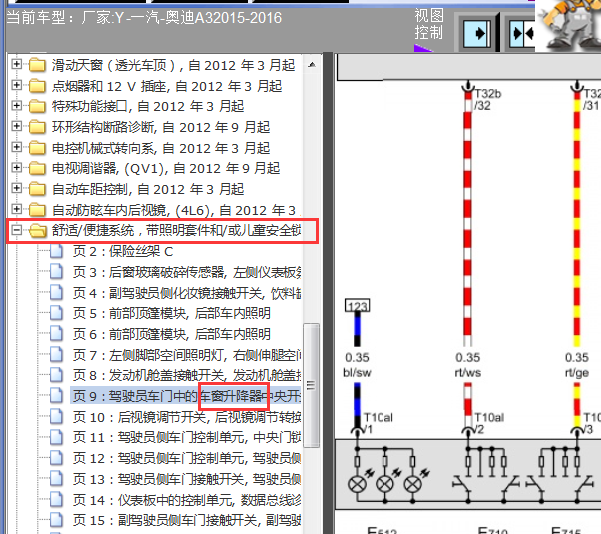The image size is (601, 534).
Task: Open 页 10：后视镜调节开关
Action: 187,417
